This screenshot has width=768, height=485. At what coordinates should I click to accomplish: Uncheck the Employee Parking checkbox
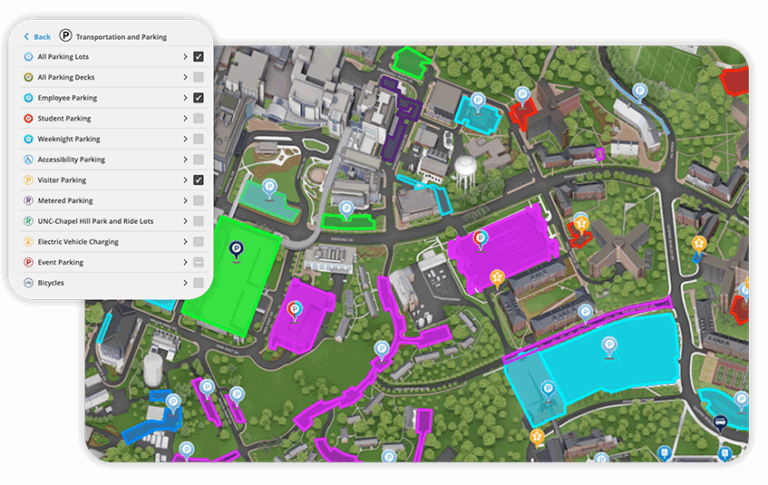[x=198, y=97]
